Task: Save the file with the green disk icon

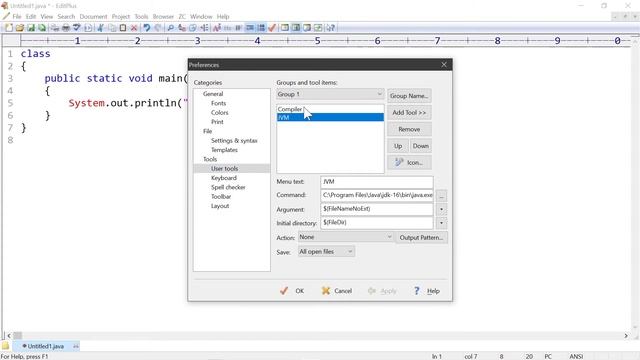Action: [31, 28]
